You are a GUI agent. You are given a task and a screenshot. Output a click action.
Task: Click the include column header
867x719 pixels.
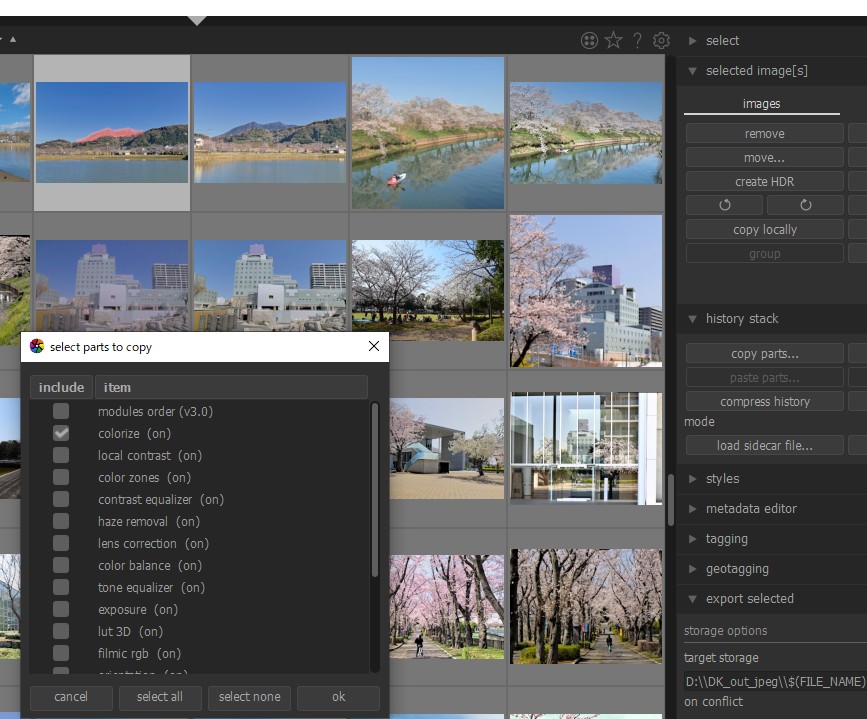click(61, 387)
